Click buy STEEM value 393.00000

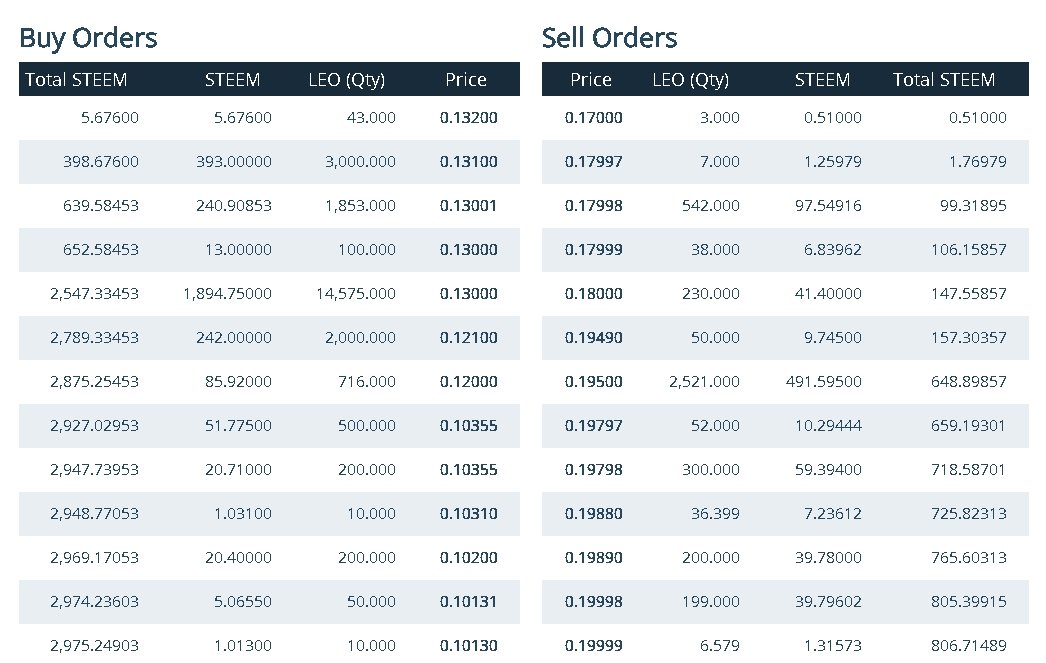233,162
